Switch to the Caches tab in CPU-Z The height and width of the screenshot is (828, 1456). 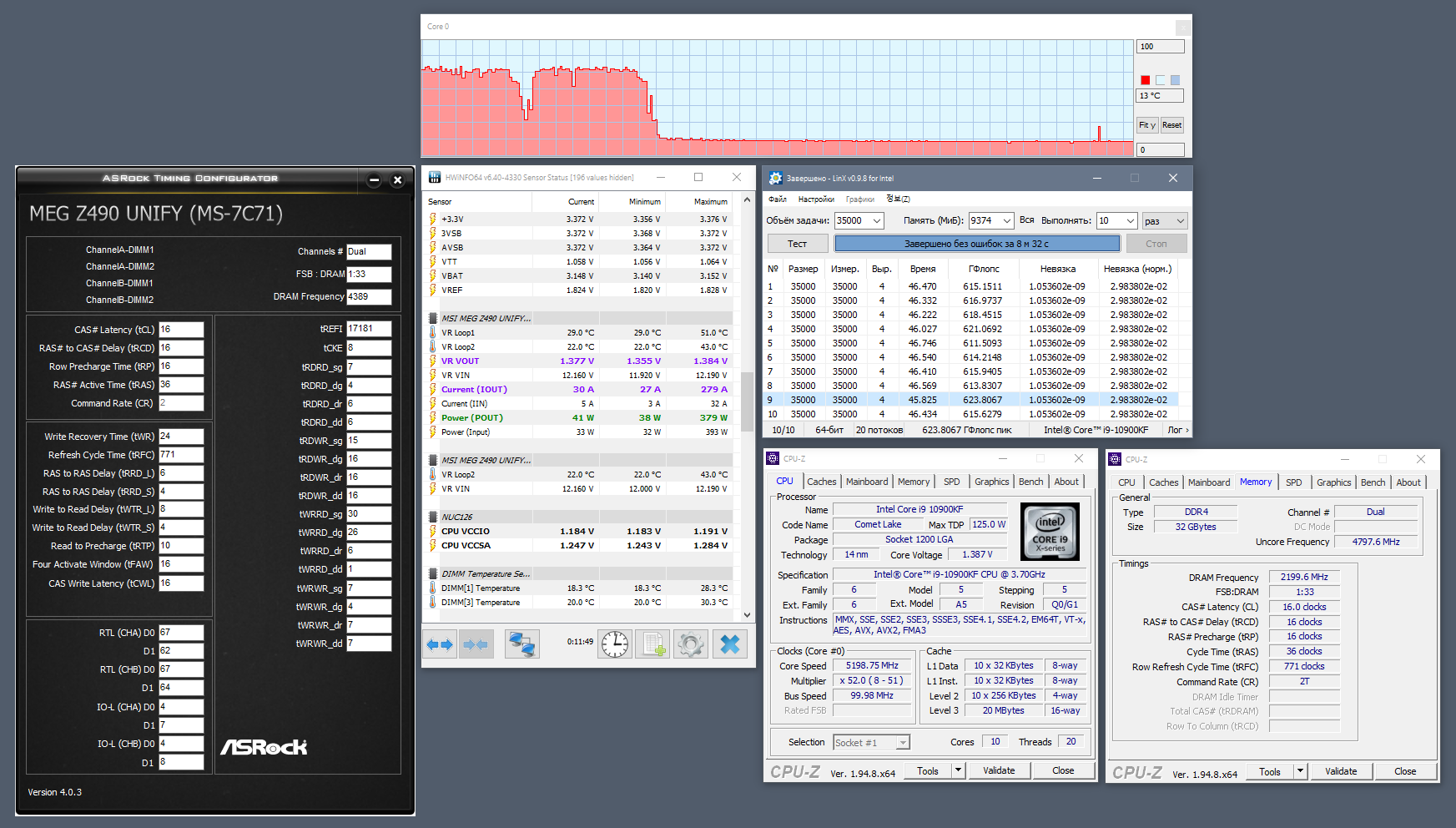(821, 482)
